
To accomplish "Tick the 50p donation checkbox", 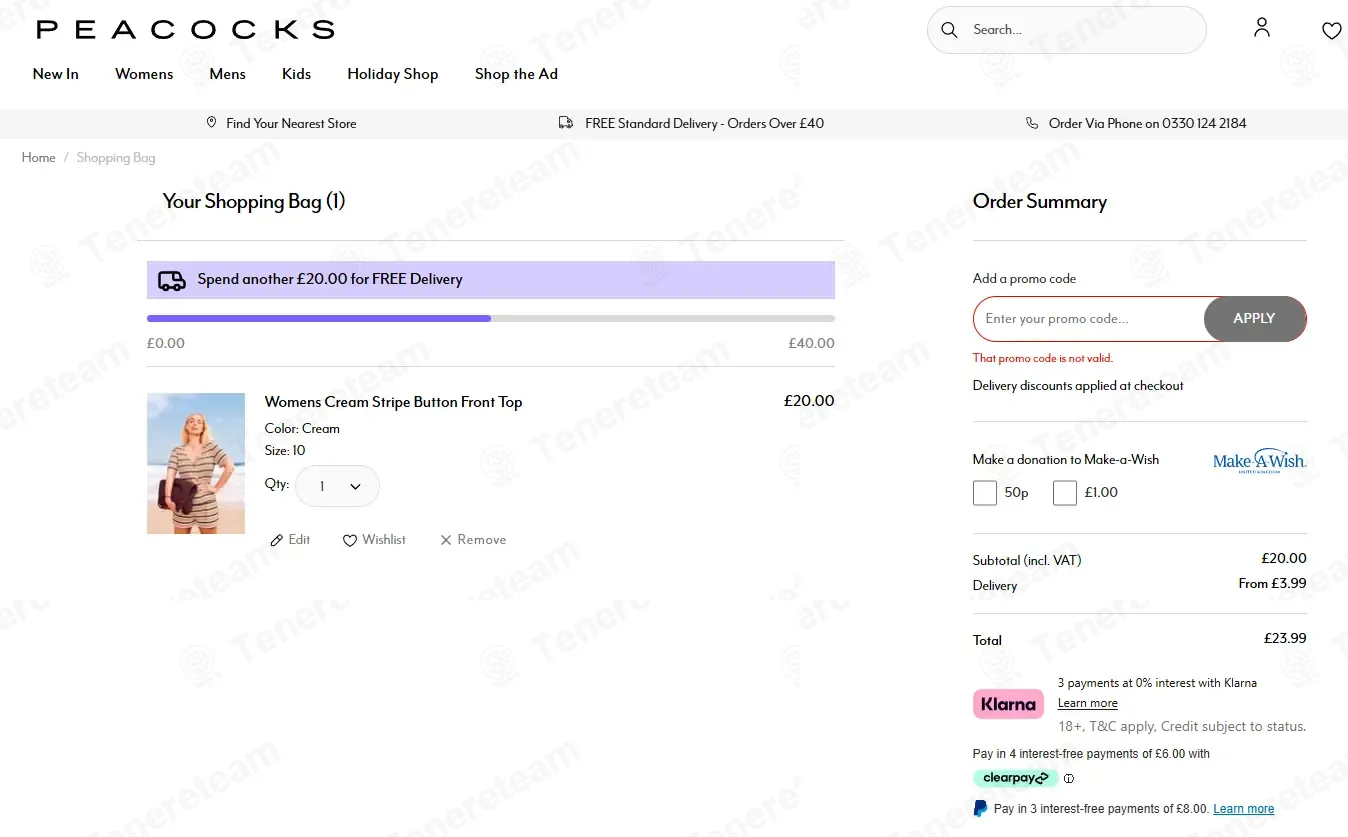I will coord(985,493).
